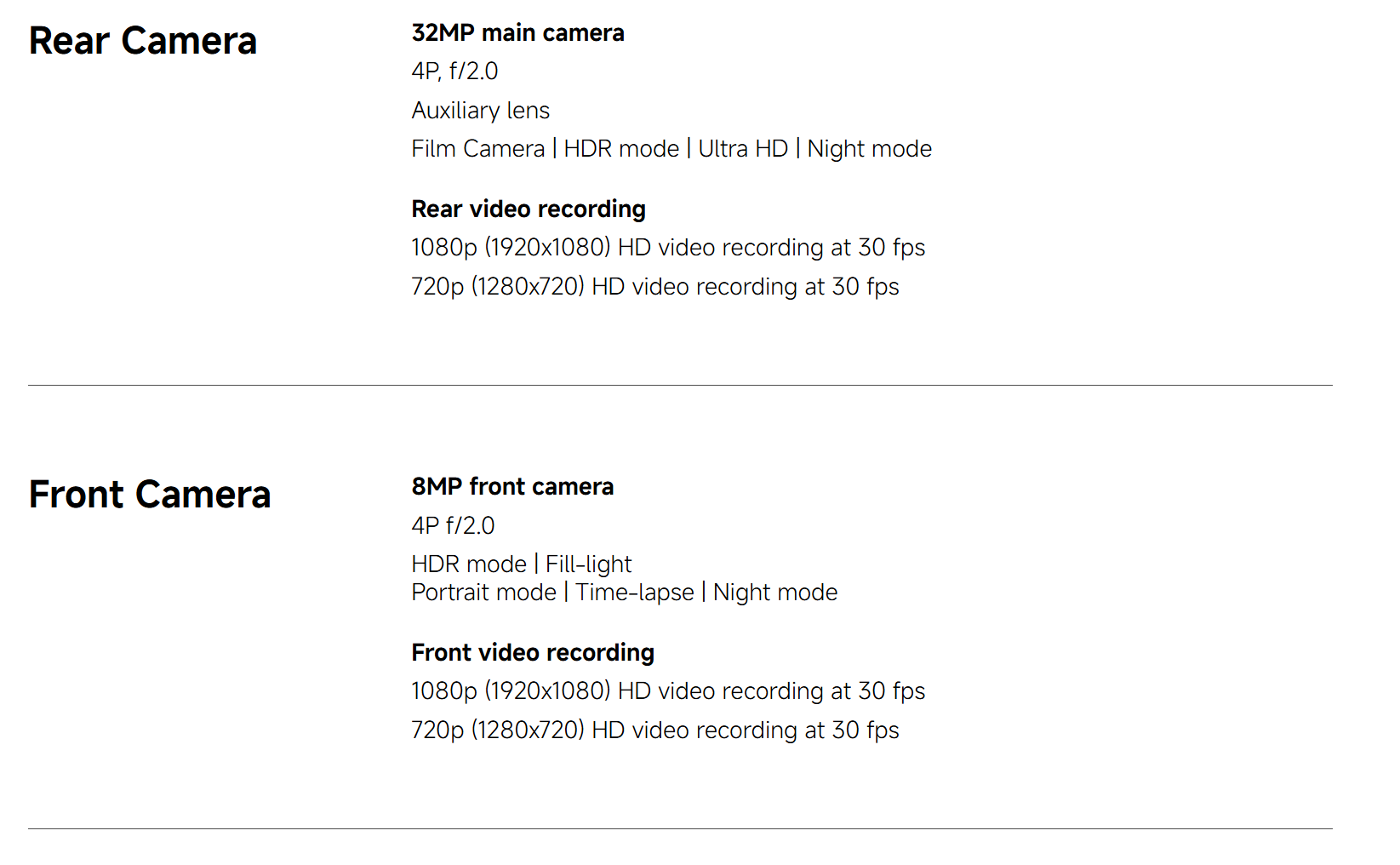Click the Time-lapse feature text
Image resolution: width=1400 pixels, height=865 pixels.
(634, 593)
